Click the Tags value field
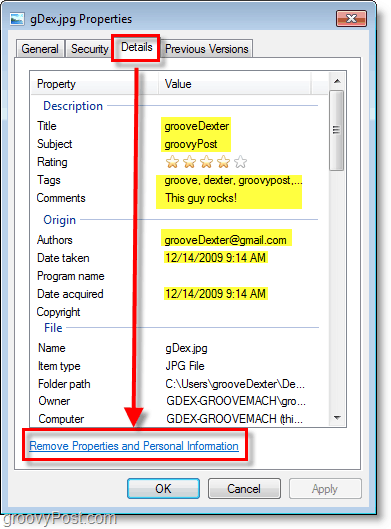 [233, 180]
